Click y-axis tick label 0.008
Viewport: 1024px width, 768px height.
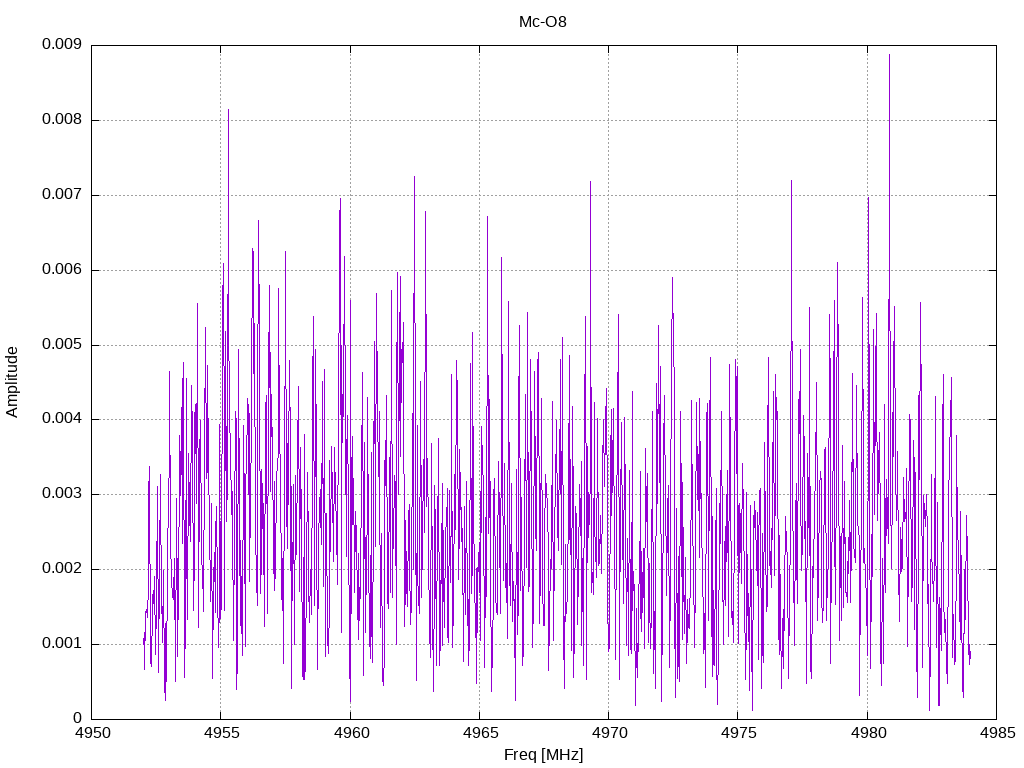(x=62, y=120)
